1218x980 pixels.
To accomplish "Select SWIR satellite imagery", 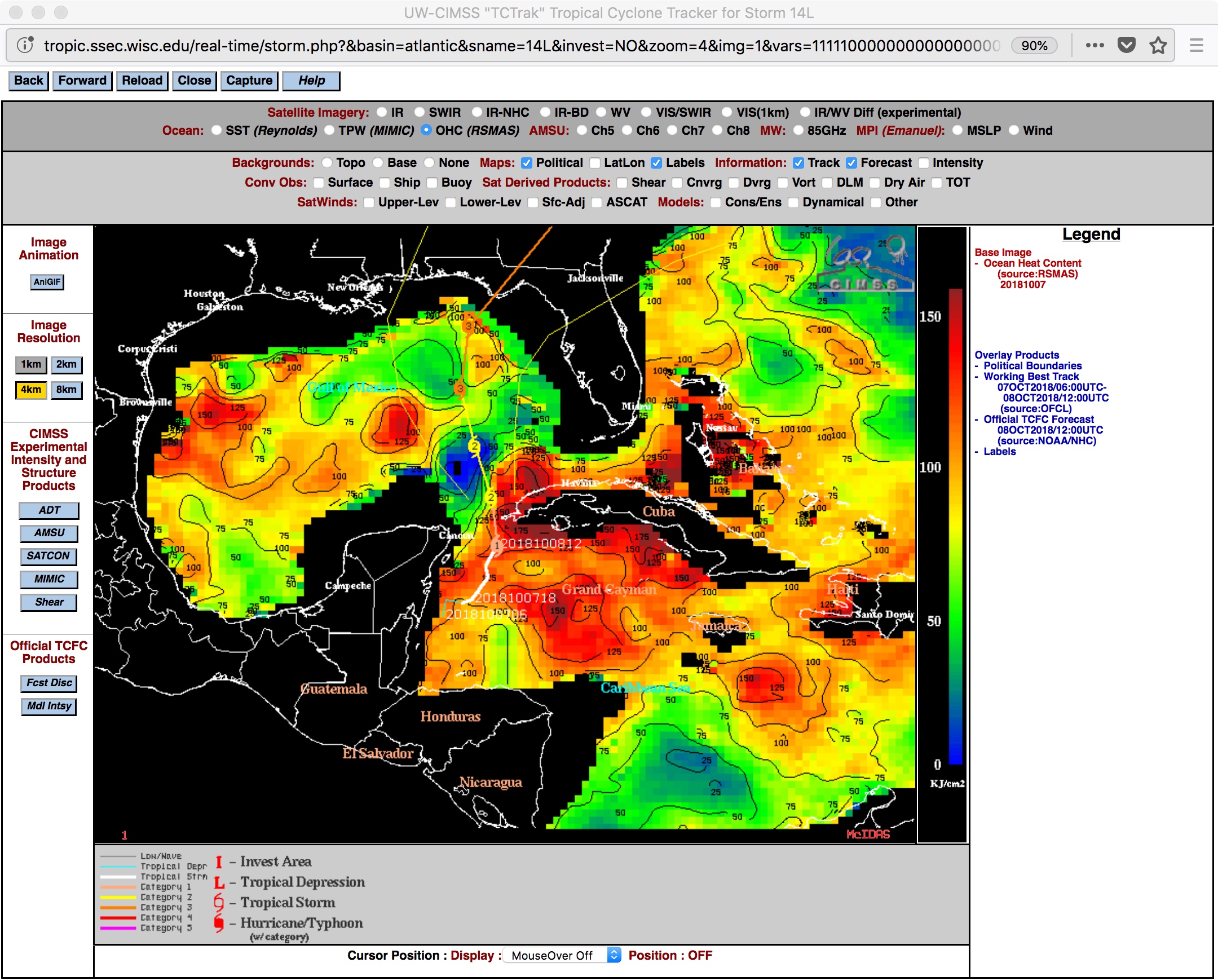I will click(x=419, y=112).
